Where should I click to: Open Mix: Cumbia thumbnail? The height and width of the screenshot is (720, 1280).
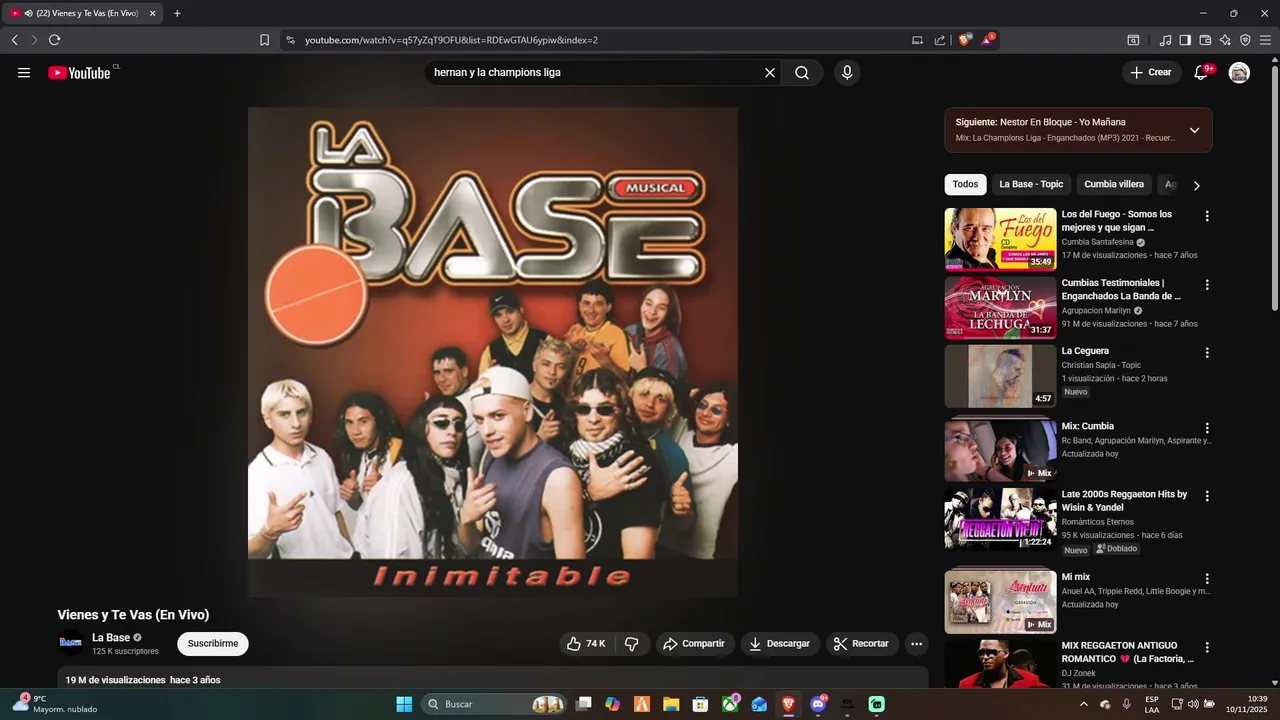click(1000, 451)
